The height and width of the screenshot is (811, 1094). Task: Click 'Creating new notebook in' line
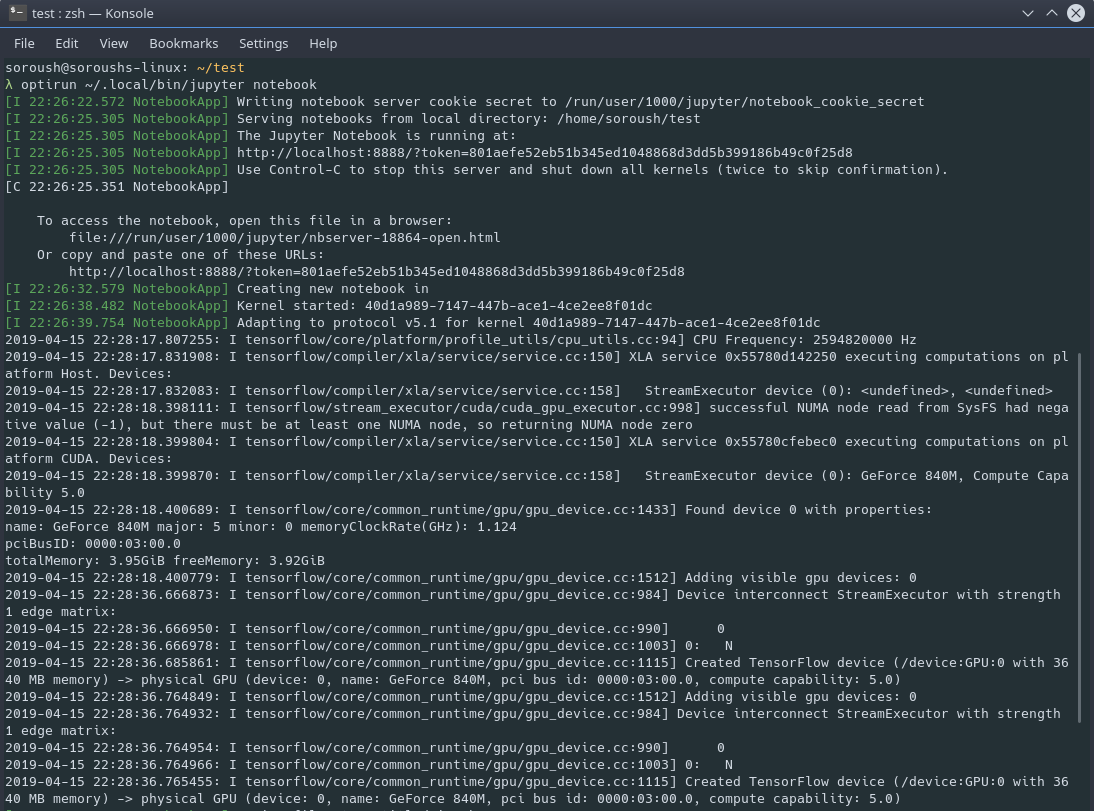(216, 288)
